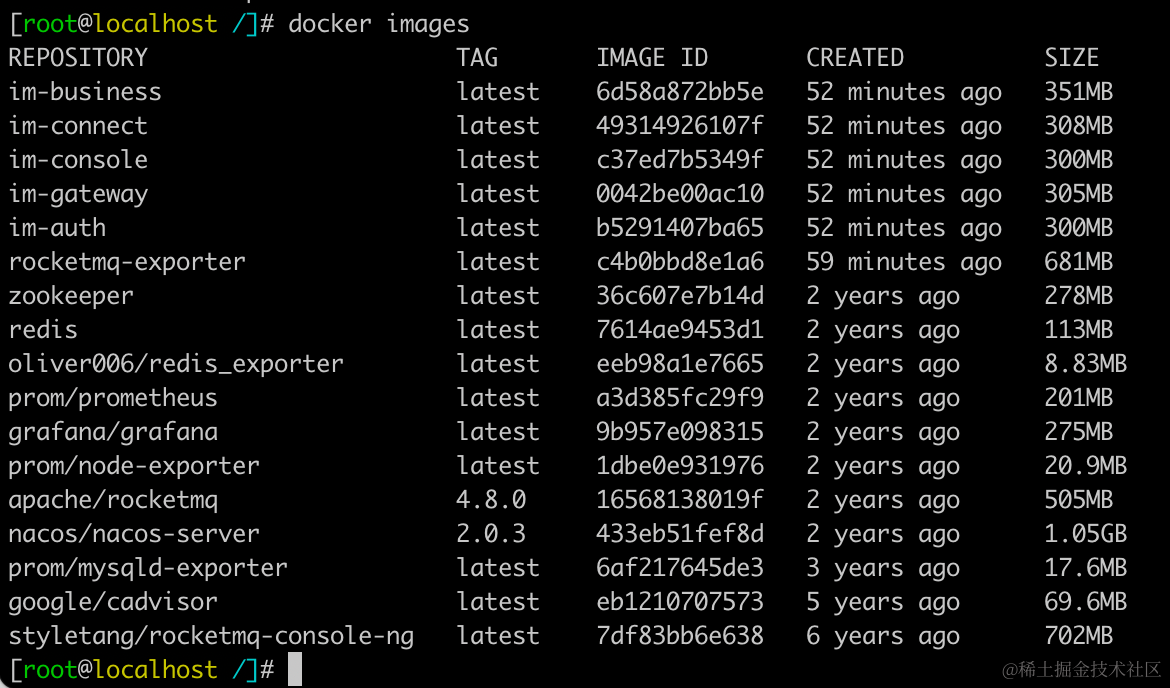Click the 1.05GB size value
Viewport: 1170px width, 688px height.
1086,534
